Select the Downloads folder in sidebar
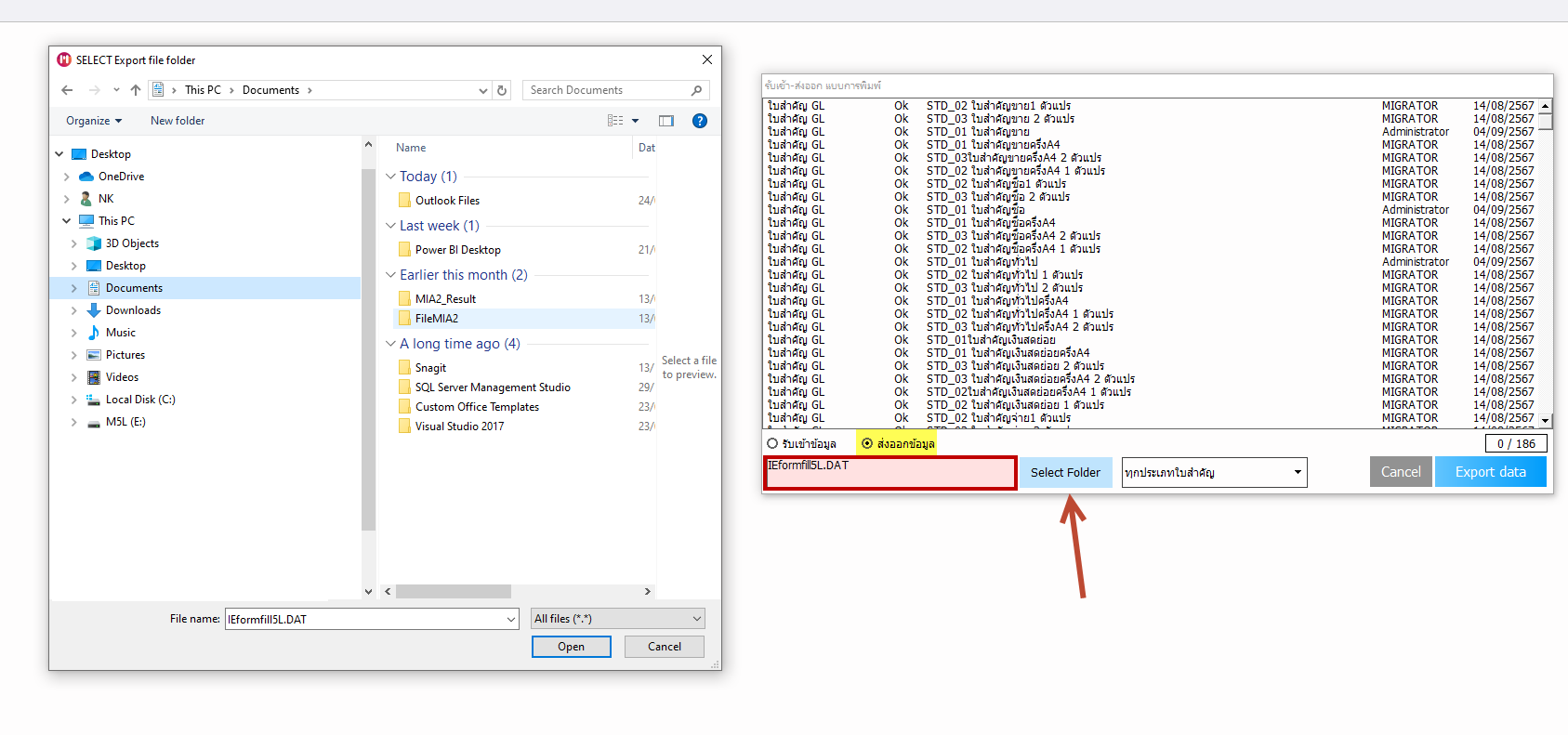Screen dimensions: 1568x735 [x=133, y=310]
